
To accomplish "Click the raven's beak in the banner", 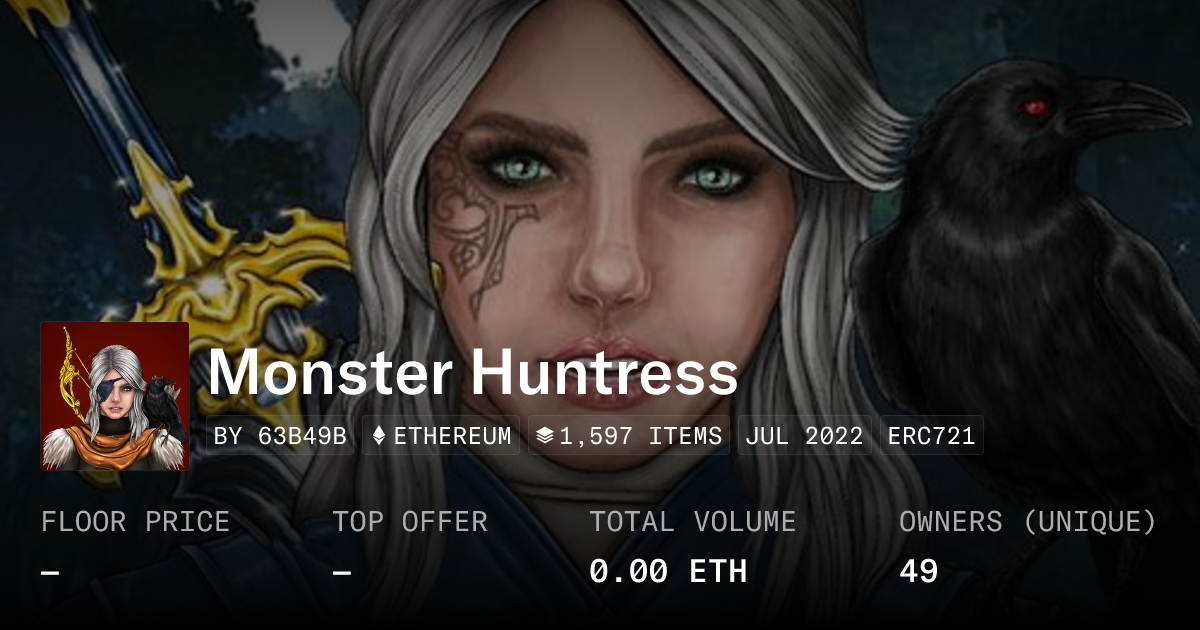I will tap(1130, 106).
